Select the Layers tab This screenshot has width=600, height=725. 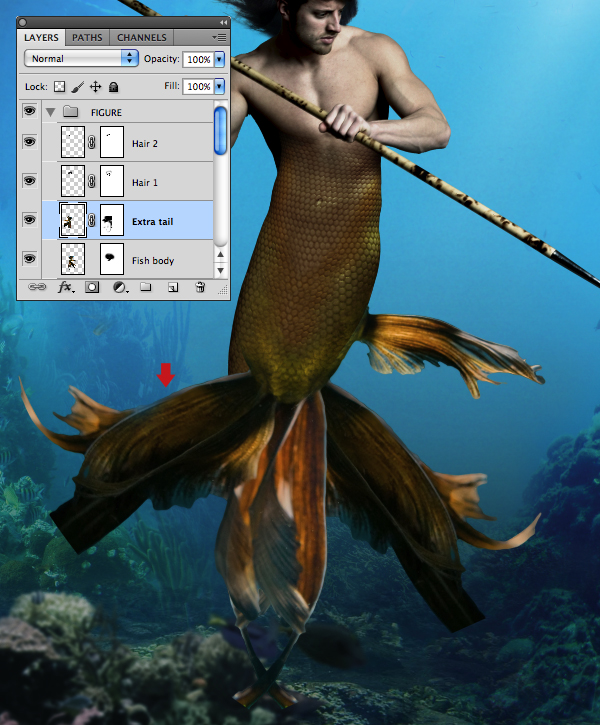click(x=41, y=37)
